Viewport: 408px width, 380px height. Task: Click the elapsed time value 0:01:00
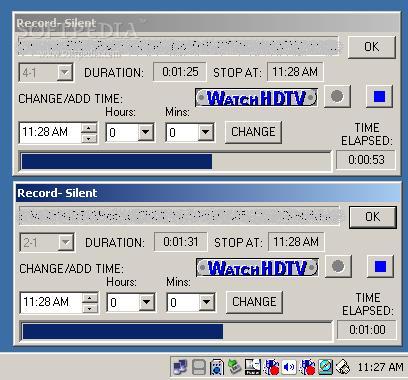pyautogui.click(x=367, y=330)
